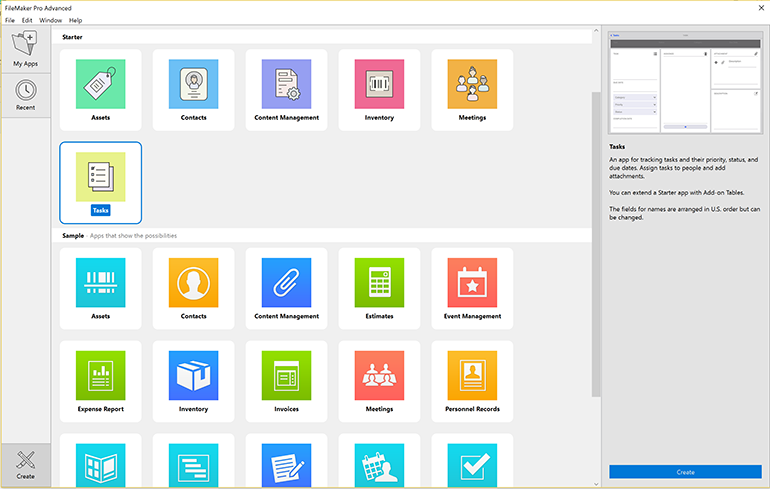The height and width of the screenshot is (489, 770).
Task: Click the blue Create button
Action: tap(686, 472)
